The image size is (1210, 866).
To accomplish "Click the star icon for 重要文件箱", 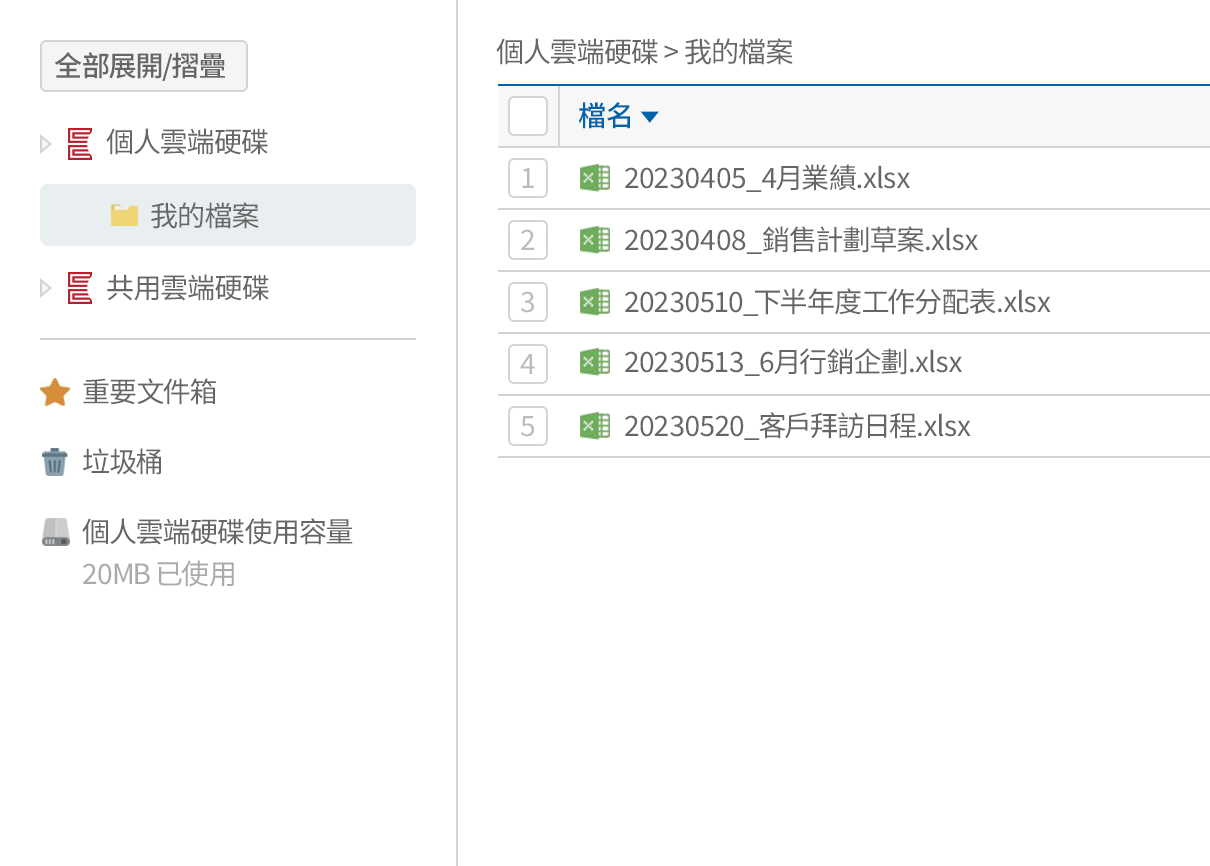I will [x=55, y=392].
